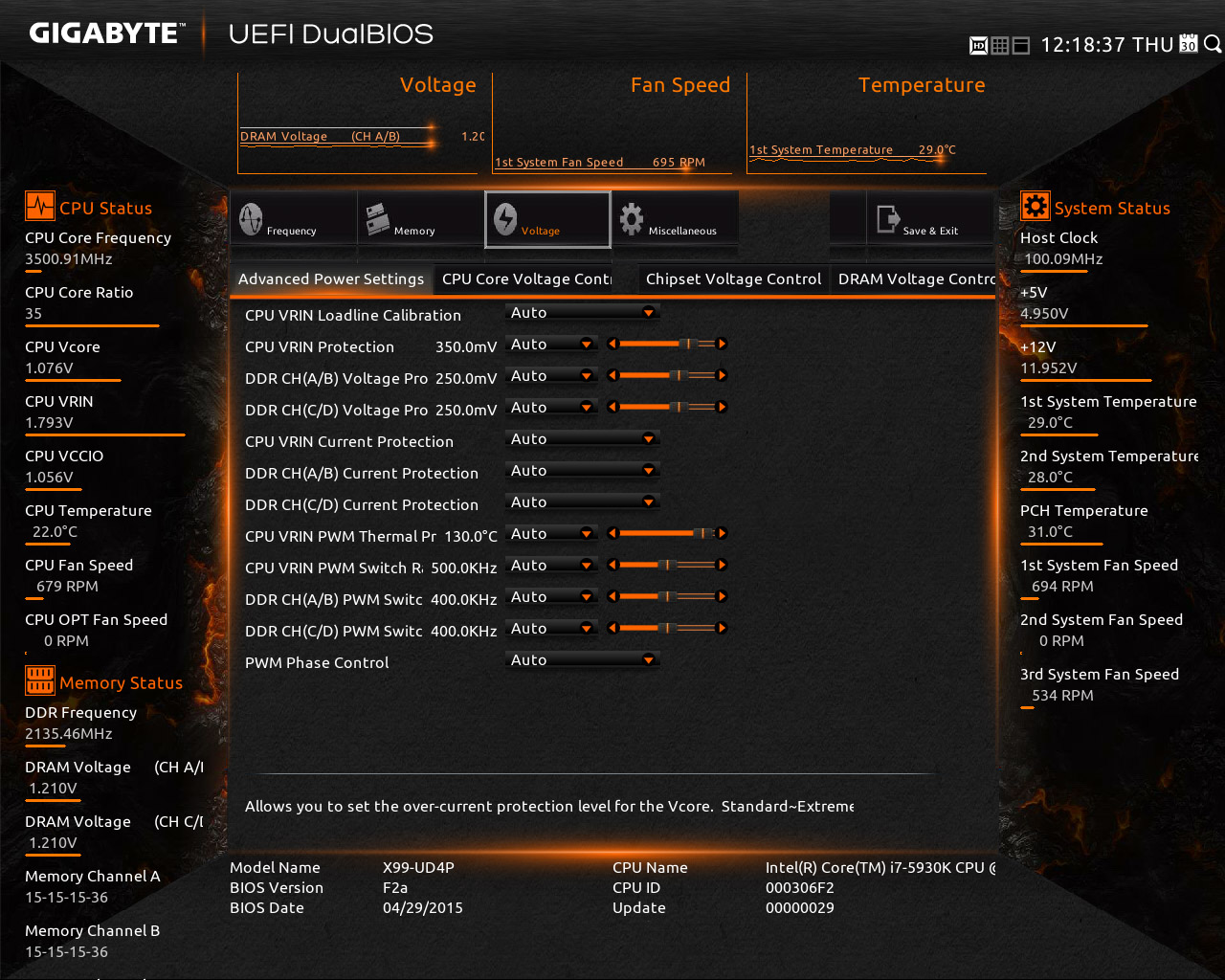1225x980 pixels.
Task: Increase DDR CH(C/D) PWM Switch Rate arrow
Action: [x=722, y=628]
